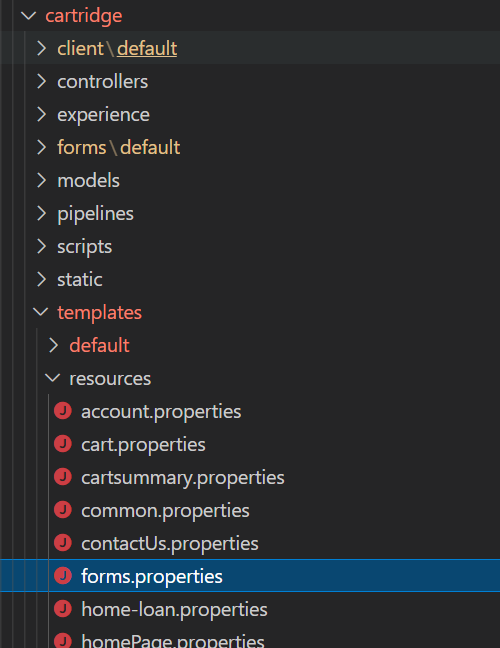
Task: Click the cartsummary.properties file icon
Action: tap(63, 477)
